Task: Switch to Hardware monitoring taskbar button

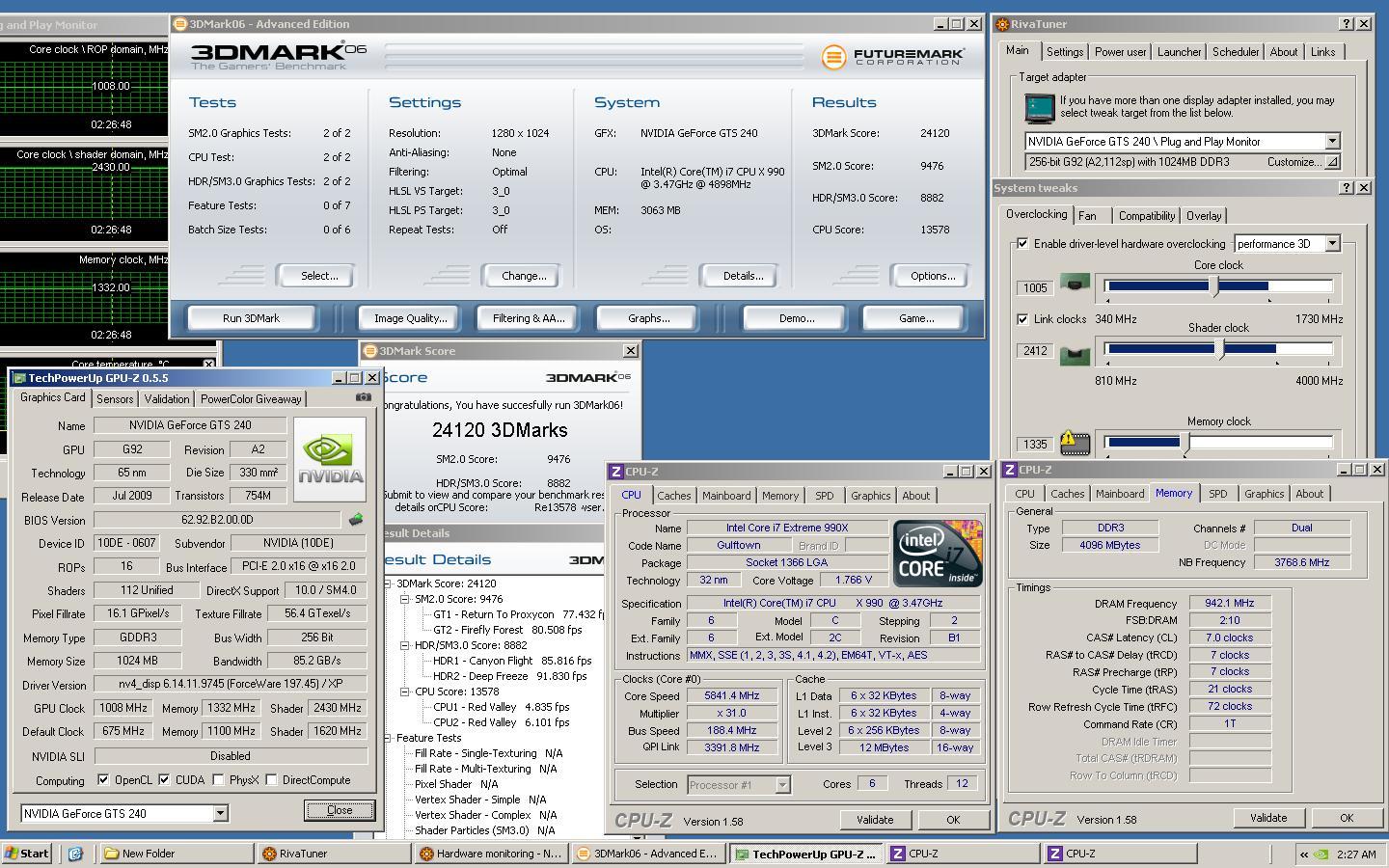Action: [492, 854]
